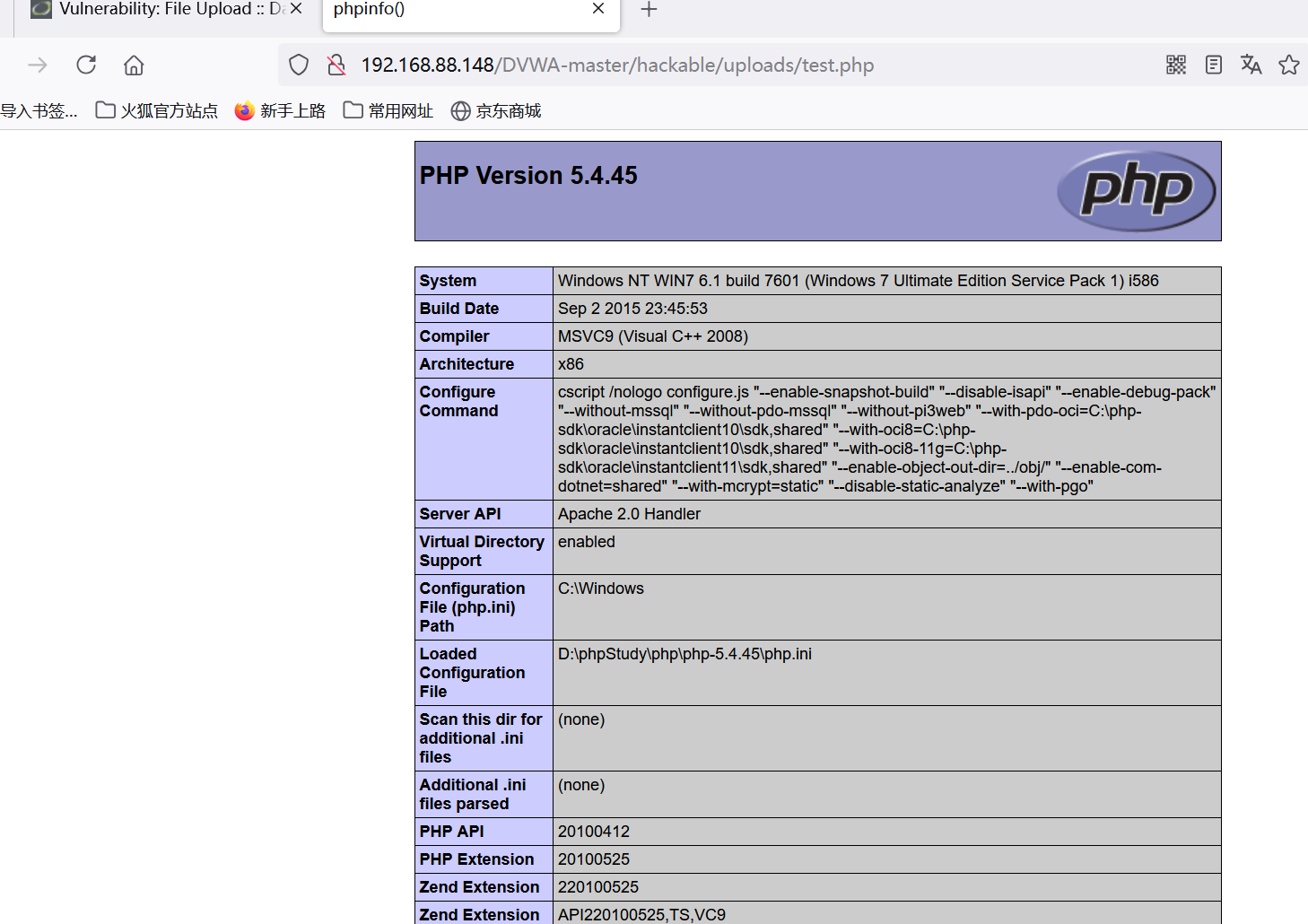Click Additional .ini files parsed label
Screen dimensions: 1308x924
473,794
